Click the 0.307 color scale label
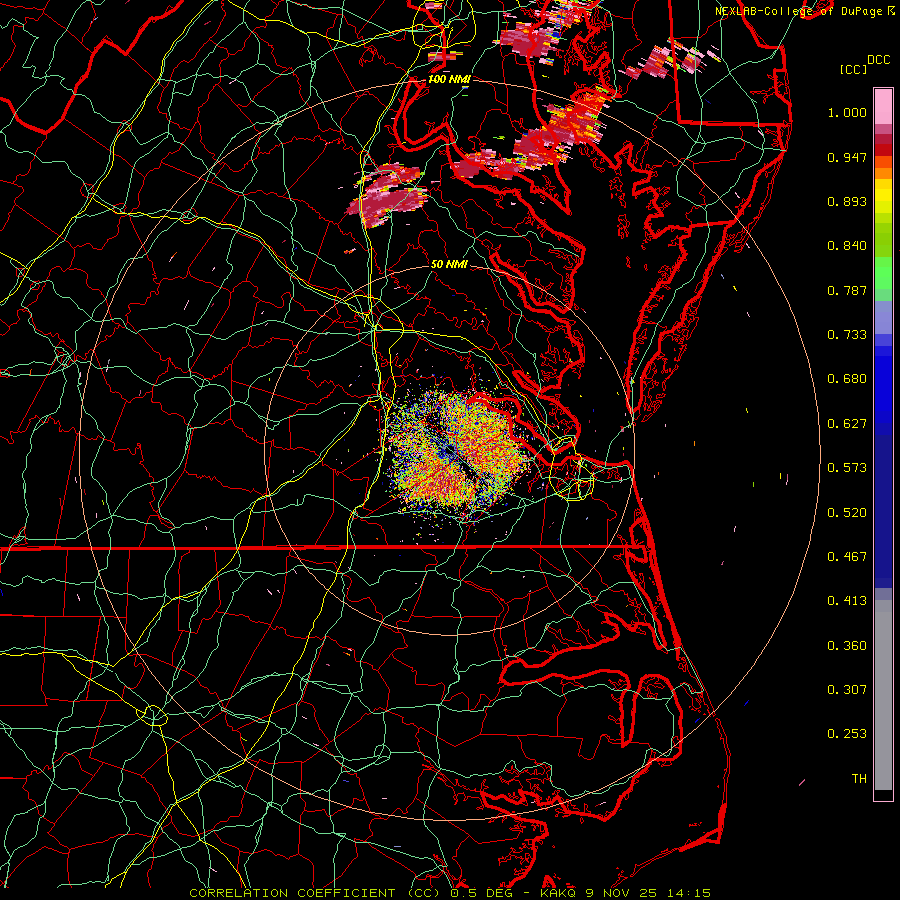 point(847,690)
